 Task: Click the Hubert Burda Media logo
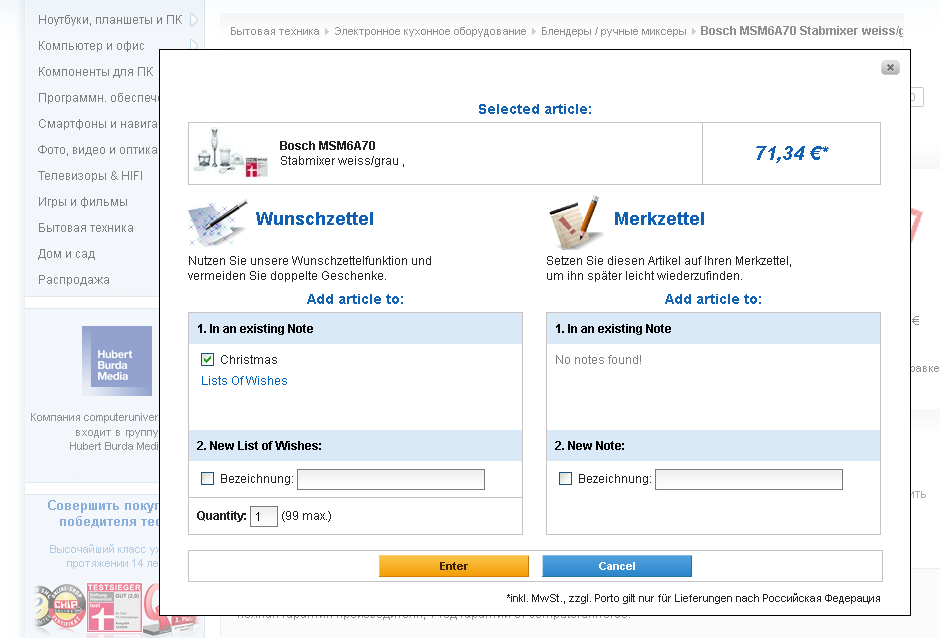tap(117, 360)
